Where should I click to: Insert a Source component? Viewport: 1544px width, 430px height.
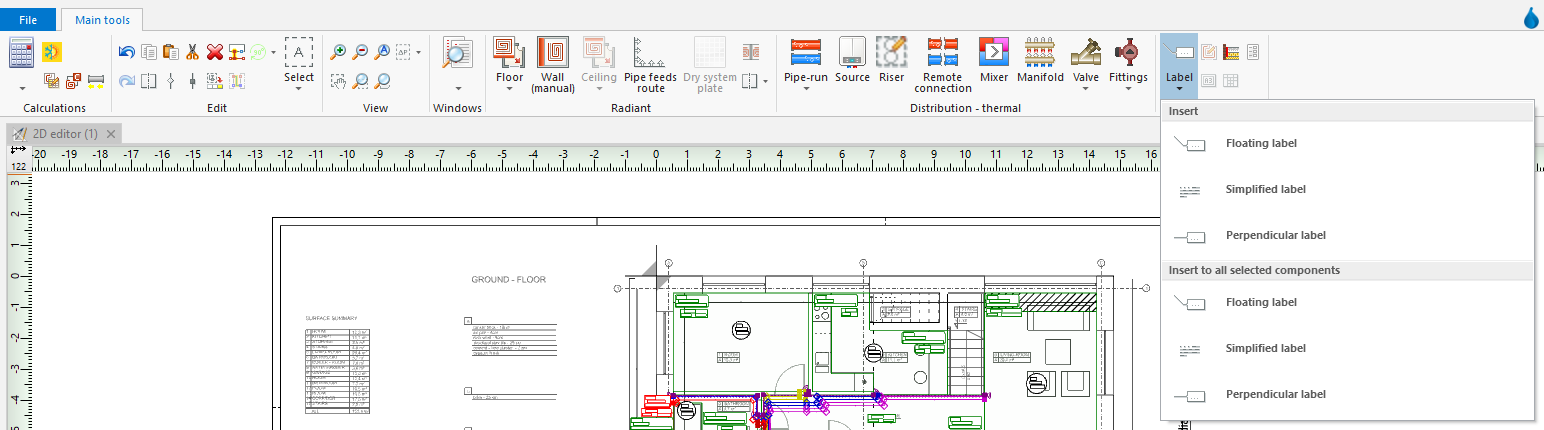click(852, 61)
